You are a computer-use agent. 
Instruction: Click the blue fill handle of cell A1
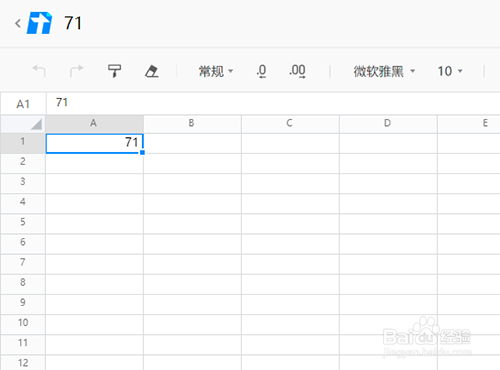point(142,153)
